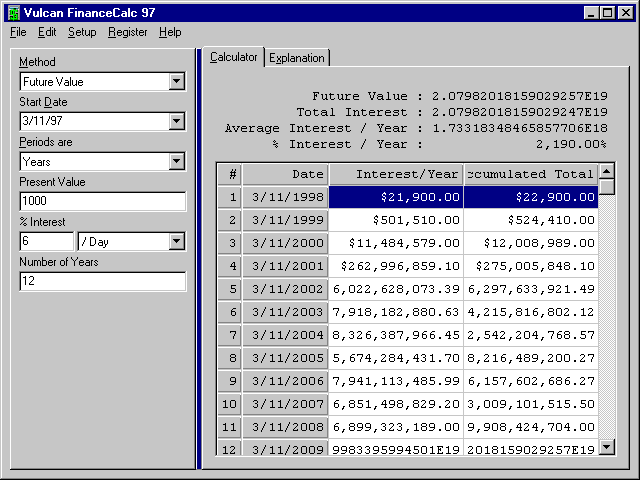Click the Interest/Year column header

[395, 174]
